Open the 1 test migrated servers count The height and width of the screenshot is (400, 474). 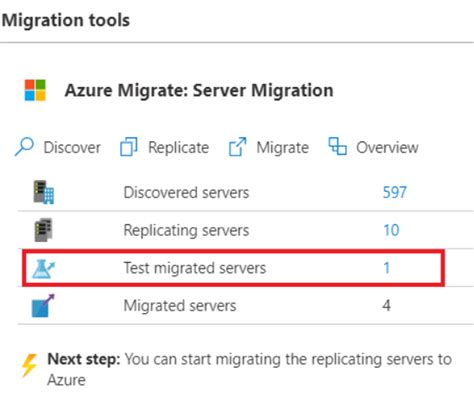[386, 268]
